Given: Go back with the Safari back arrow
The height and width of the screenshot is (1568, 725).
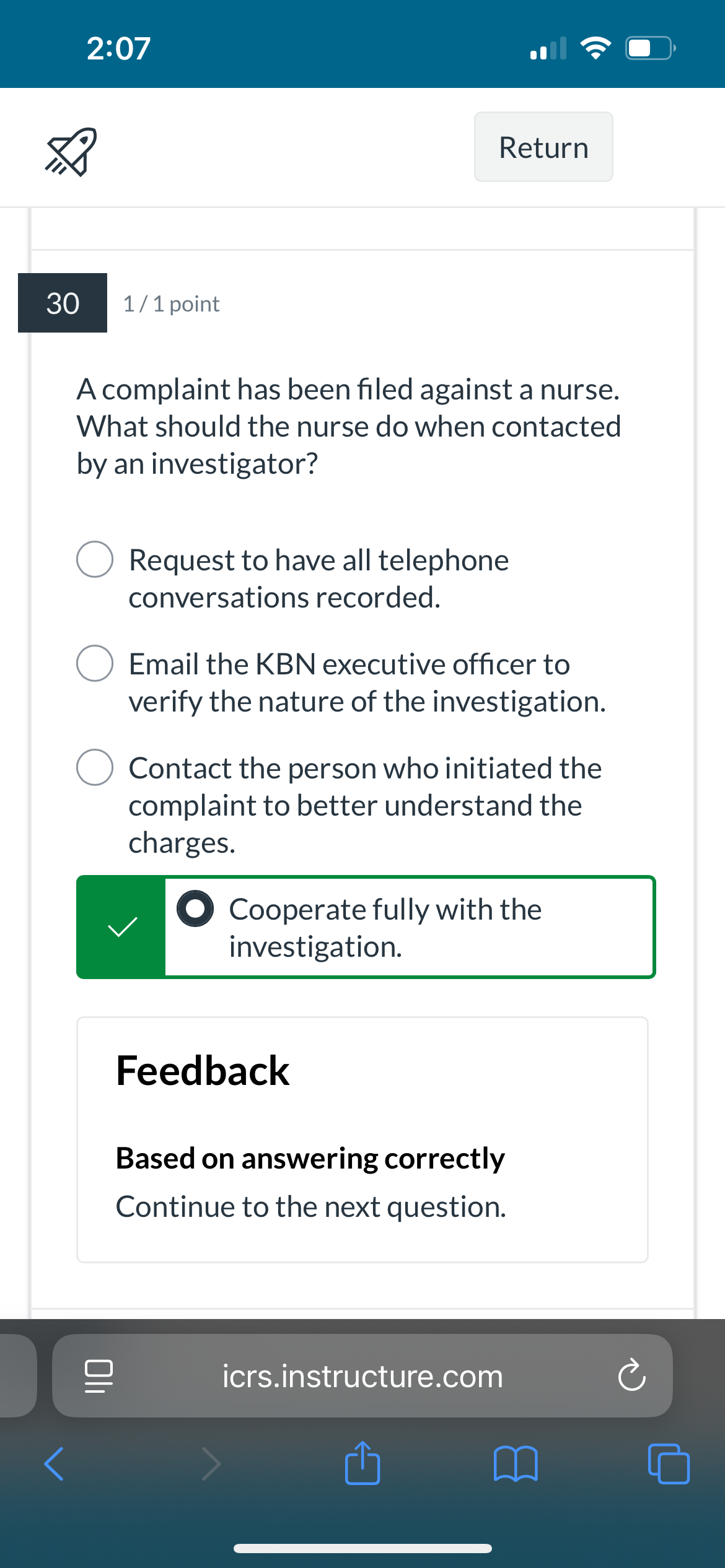Looking at the screenshot, I should tap(54, 1464).
